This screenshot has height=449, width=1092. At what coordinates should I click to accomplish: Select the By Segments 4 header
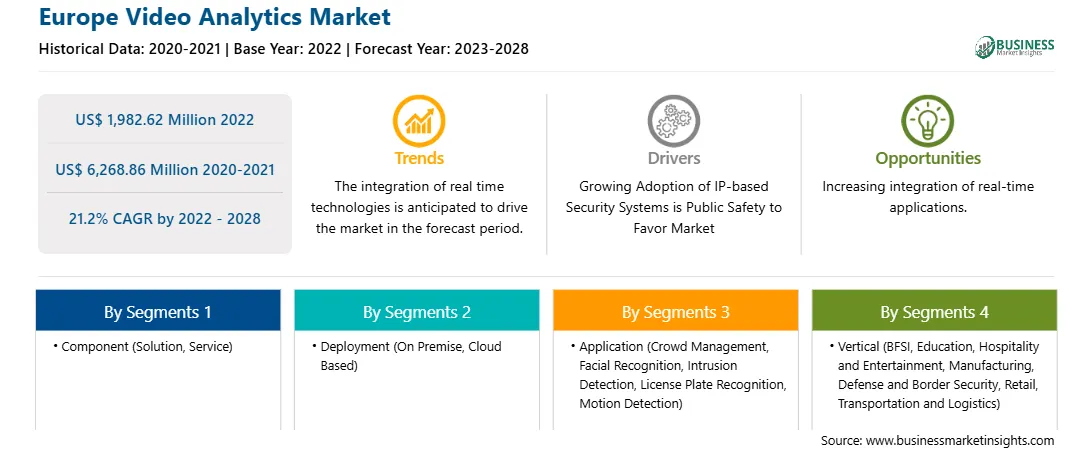pos(935,310)
